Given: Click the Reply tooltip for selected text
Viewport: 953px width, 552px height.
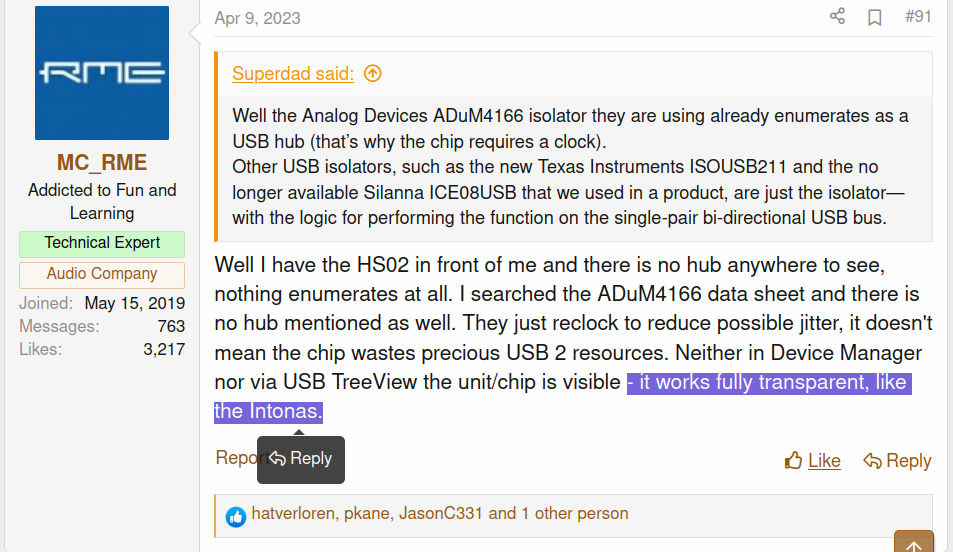Looking at the screenshot, I should click(301, 459).
